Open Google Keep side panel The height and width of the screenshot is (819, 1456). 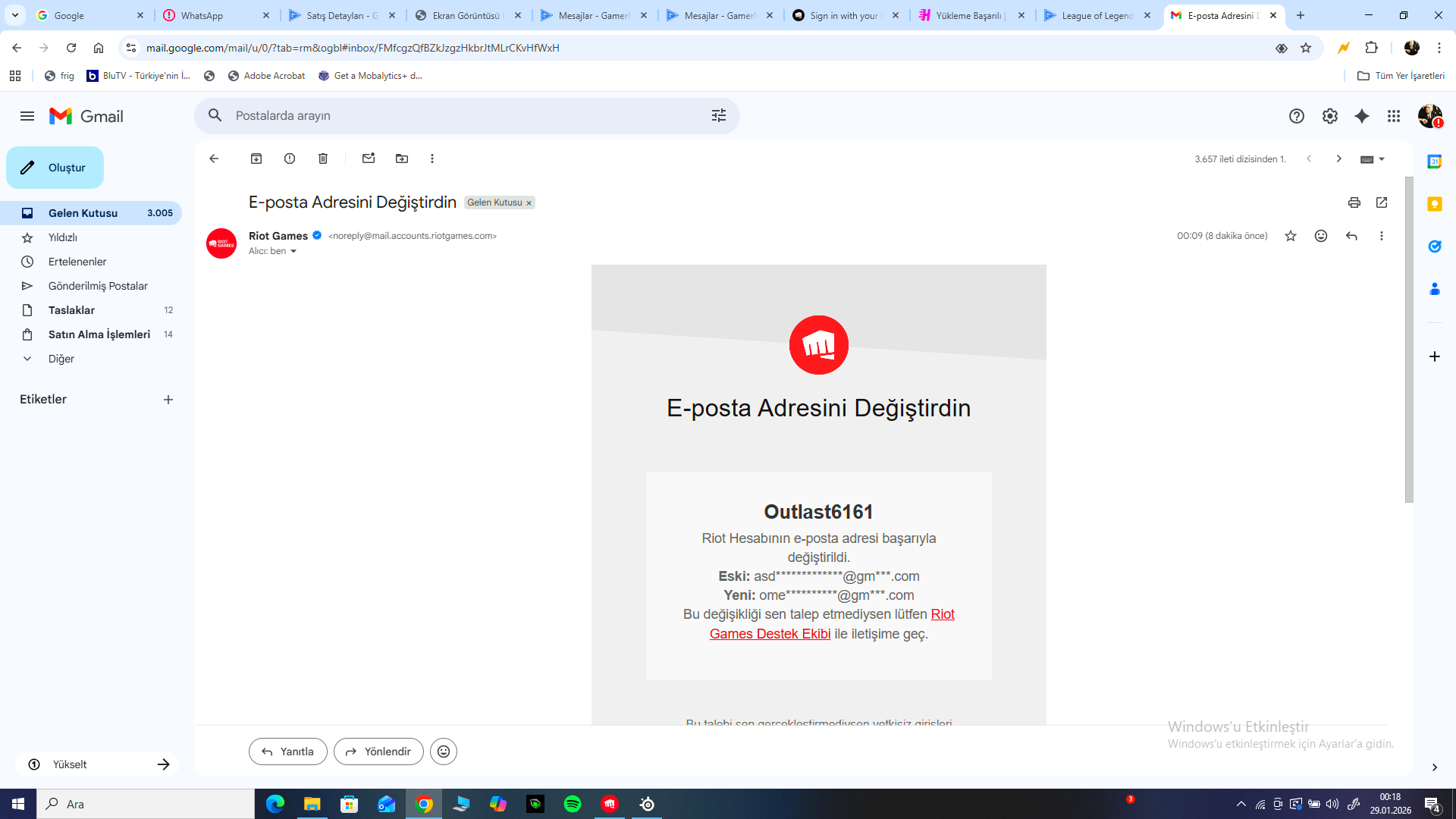point(1435,204)
